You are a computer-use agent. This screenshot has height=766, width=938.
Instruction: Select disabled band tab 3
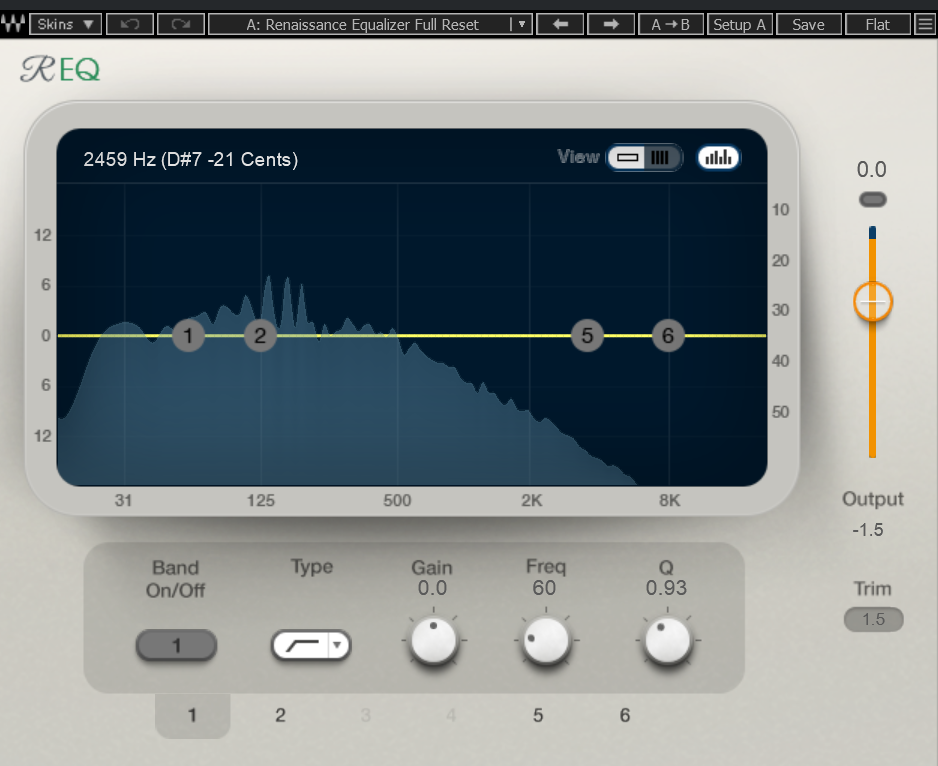pyautogui.click(x=366, y=715)
